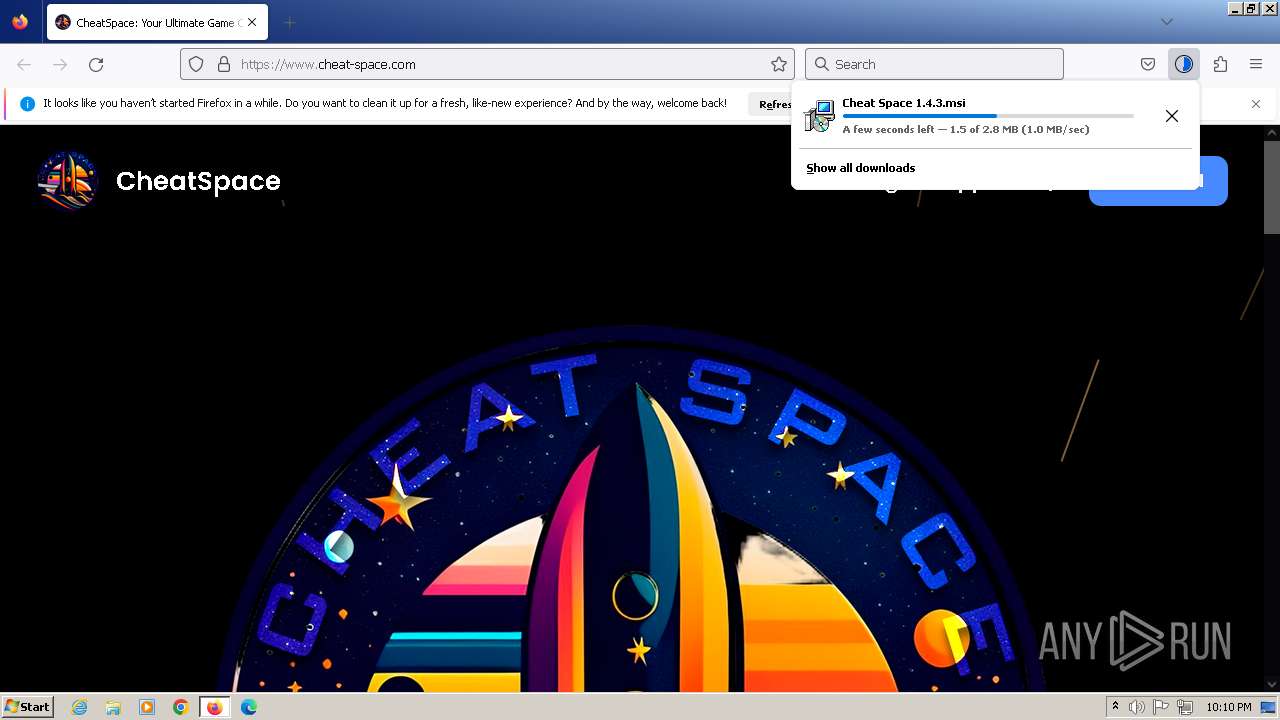Screen dimensions: 1280x720
Task: Reload the current page
Action: click(96, 64)
